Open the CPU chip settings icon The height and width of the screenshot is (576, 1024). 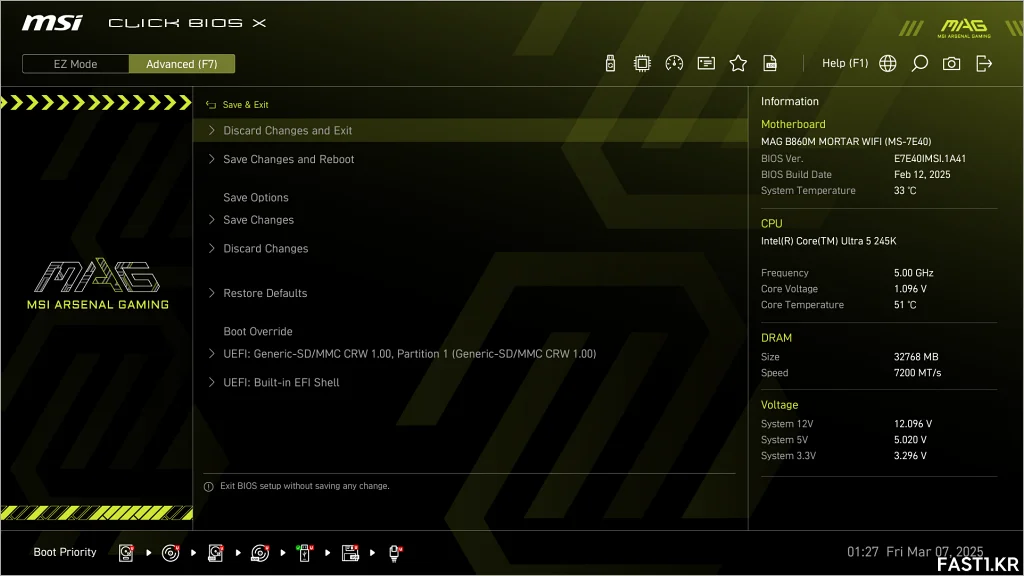click(x=642, y=63)
